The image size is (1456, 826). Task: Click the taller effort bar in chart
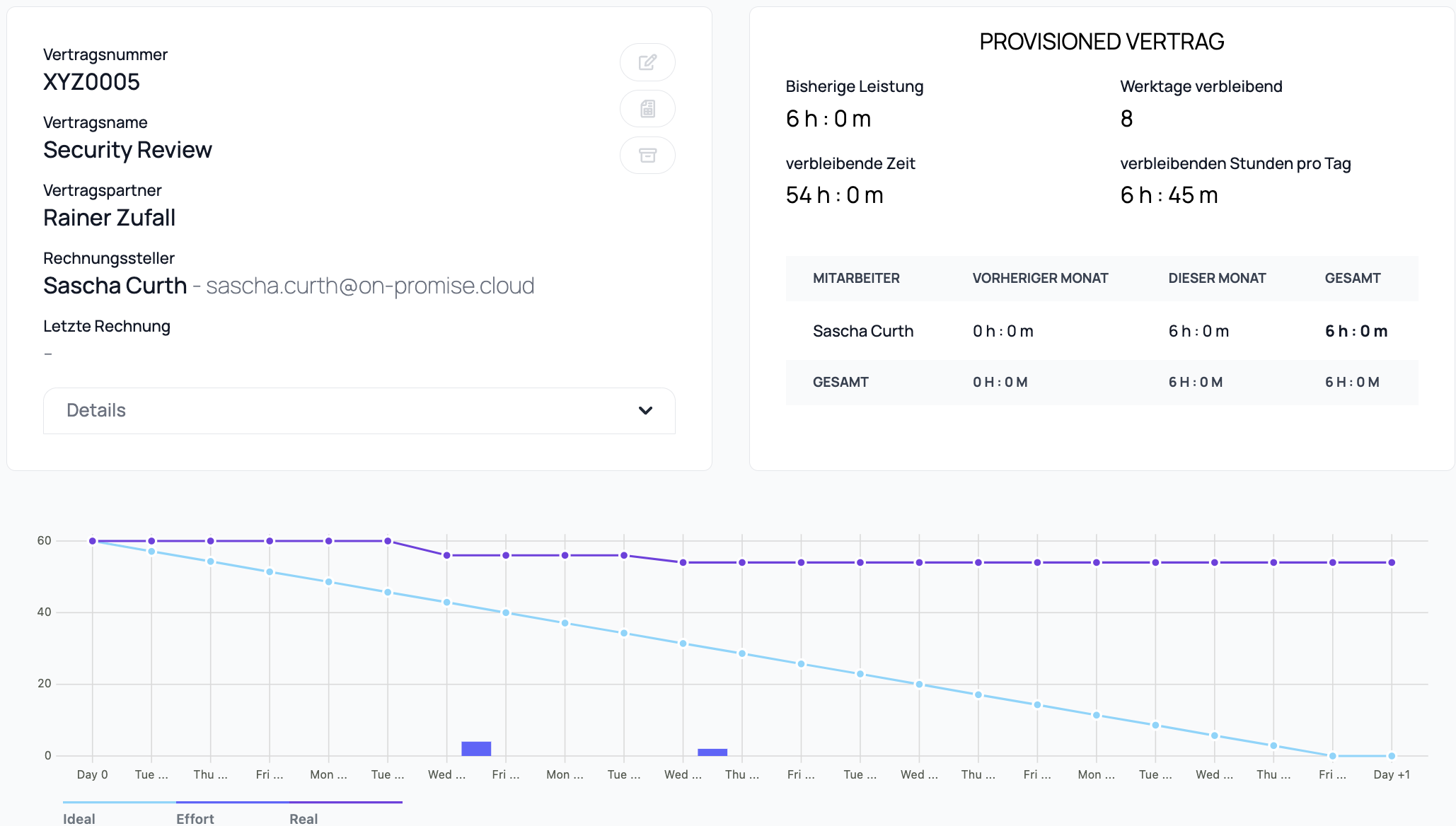point(476,748)
